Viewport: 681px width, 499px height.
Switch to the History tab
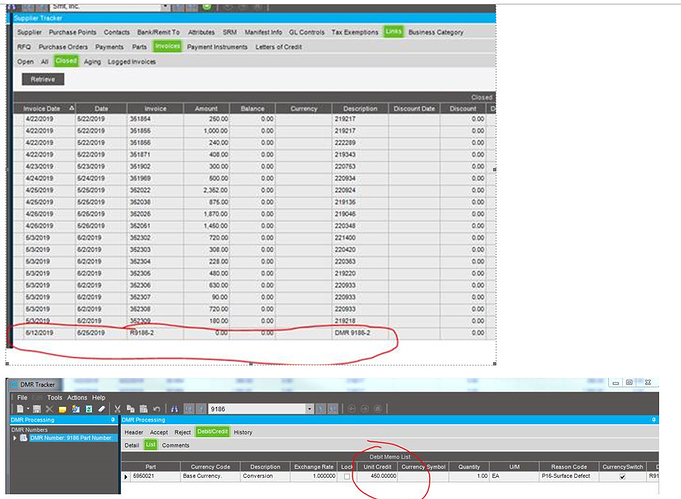243,432
